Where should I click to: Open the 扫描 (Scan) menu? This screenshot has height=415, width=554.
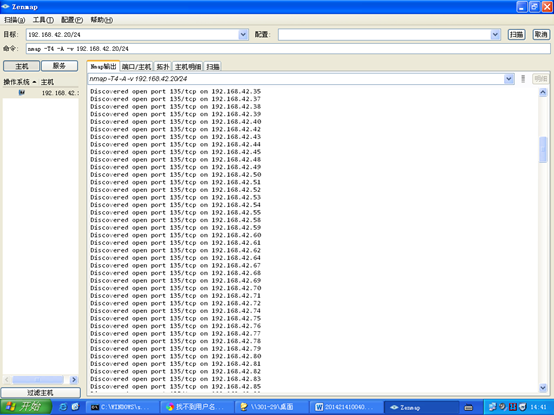14,20
